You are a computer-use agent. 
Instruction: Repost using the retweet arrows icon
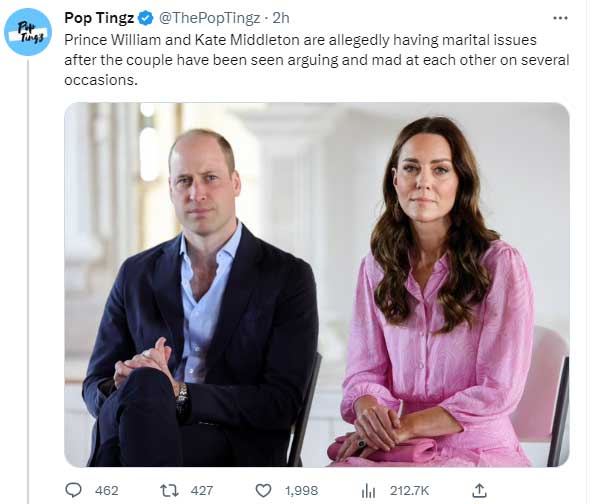[x=169, y=490]
